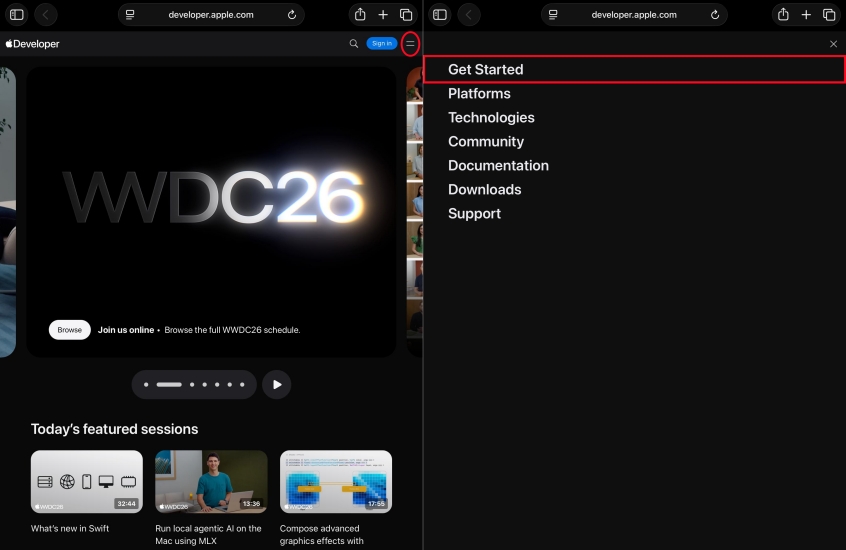Click the Sign in button
846x550 pixels.
tap(381, 43)
